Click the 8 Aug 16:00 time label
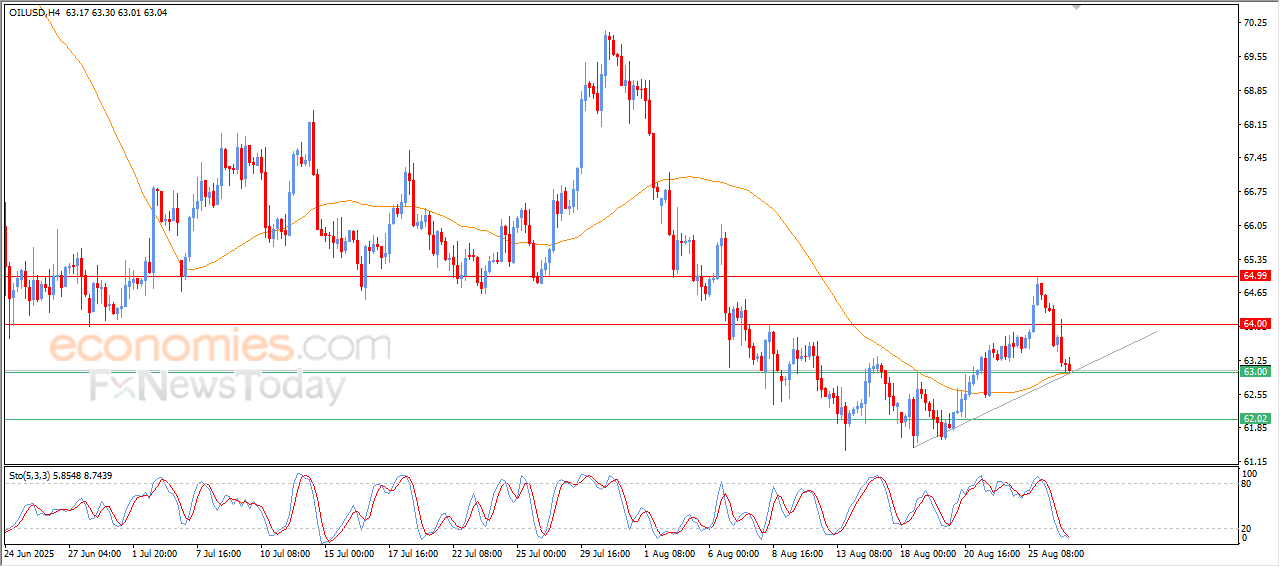 [798, 552]
